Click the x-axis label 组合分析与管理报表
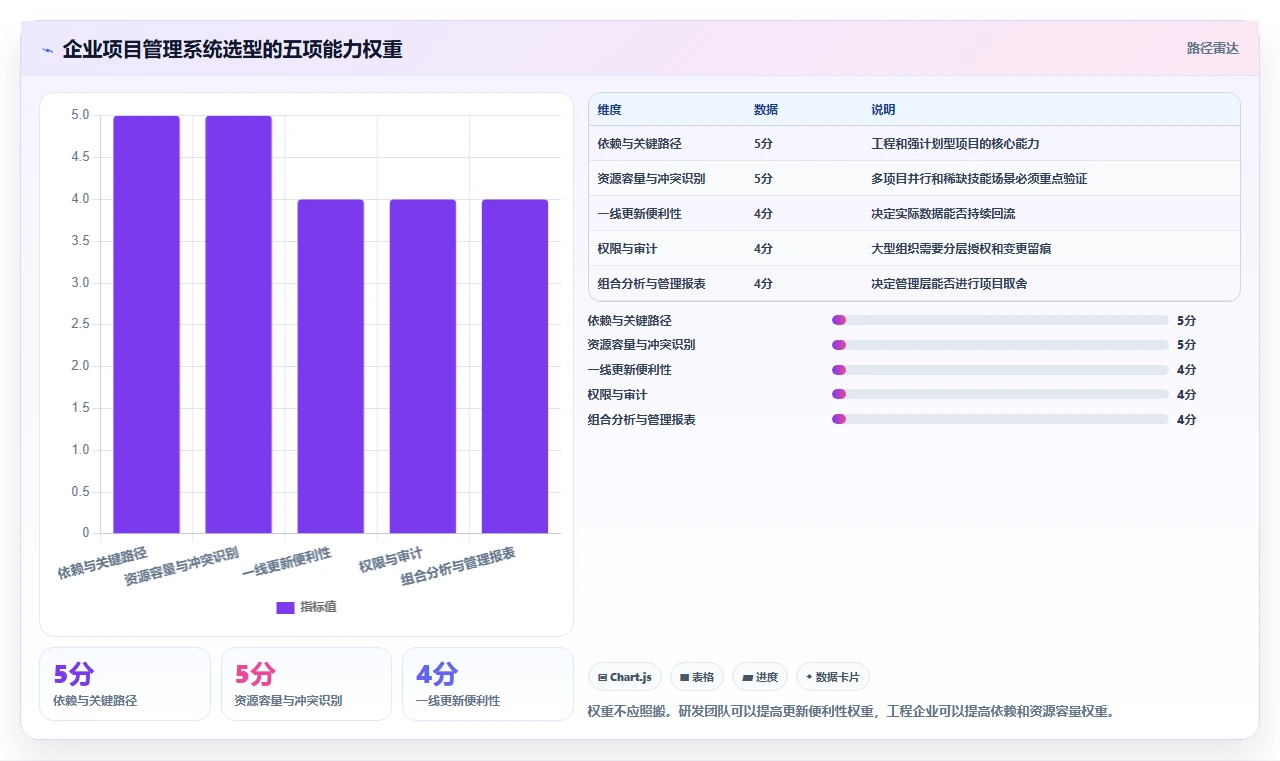The height and width of the screenshot is (761, 1280). [x=458, y=567]
